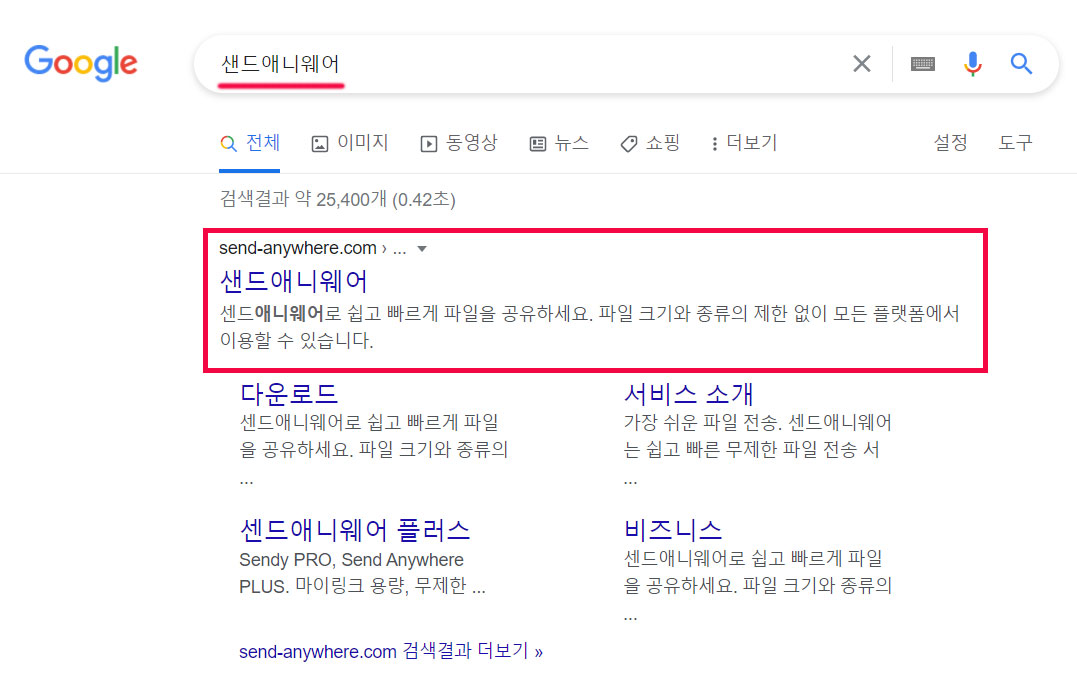
Task: Click the image icon in the 이미지 tab
Action: coord(319,144)
